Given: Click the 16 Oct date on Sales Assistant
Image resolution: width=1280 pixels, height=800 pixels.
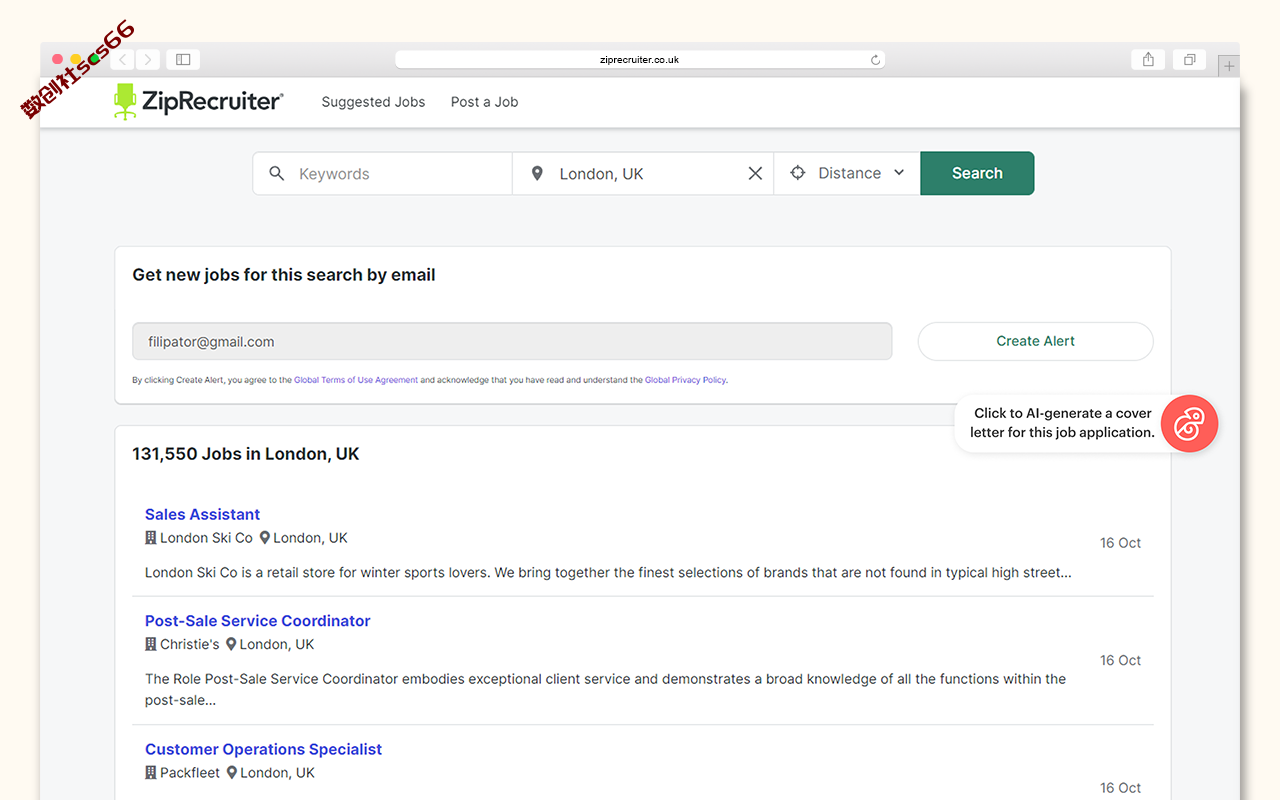Looking at the screenshot, I should point(1120,543).
